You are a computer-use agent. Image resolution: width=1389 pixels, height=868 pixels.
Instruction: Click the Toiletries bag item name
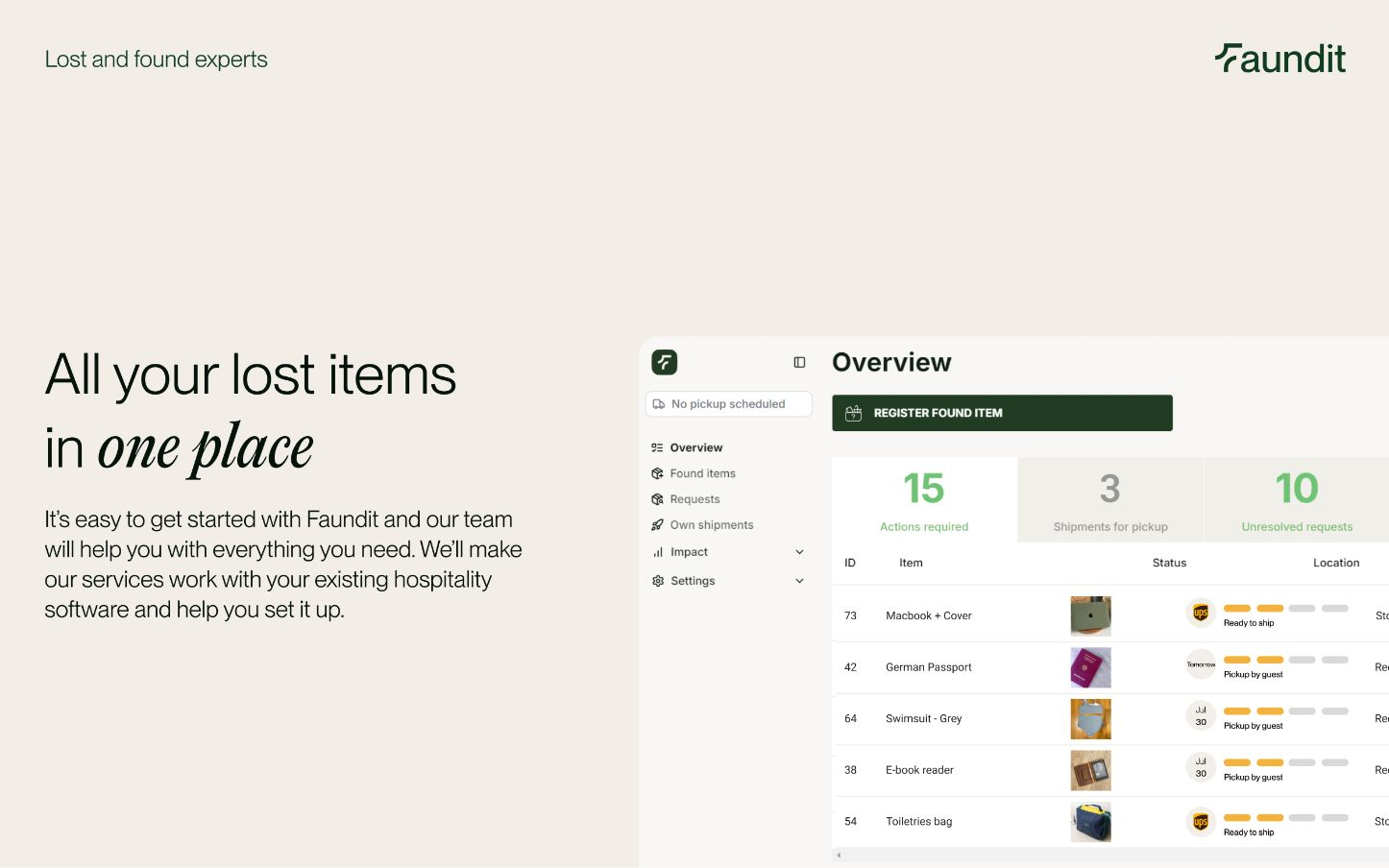tap(919, 822)
